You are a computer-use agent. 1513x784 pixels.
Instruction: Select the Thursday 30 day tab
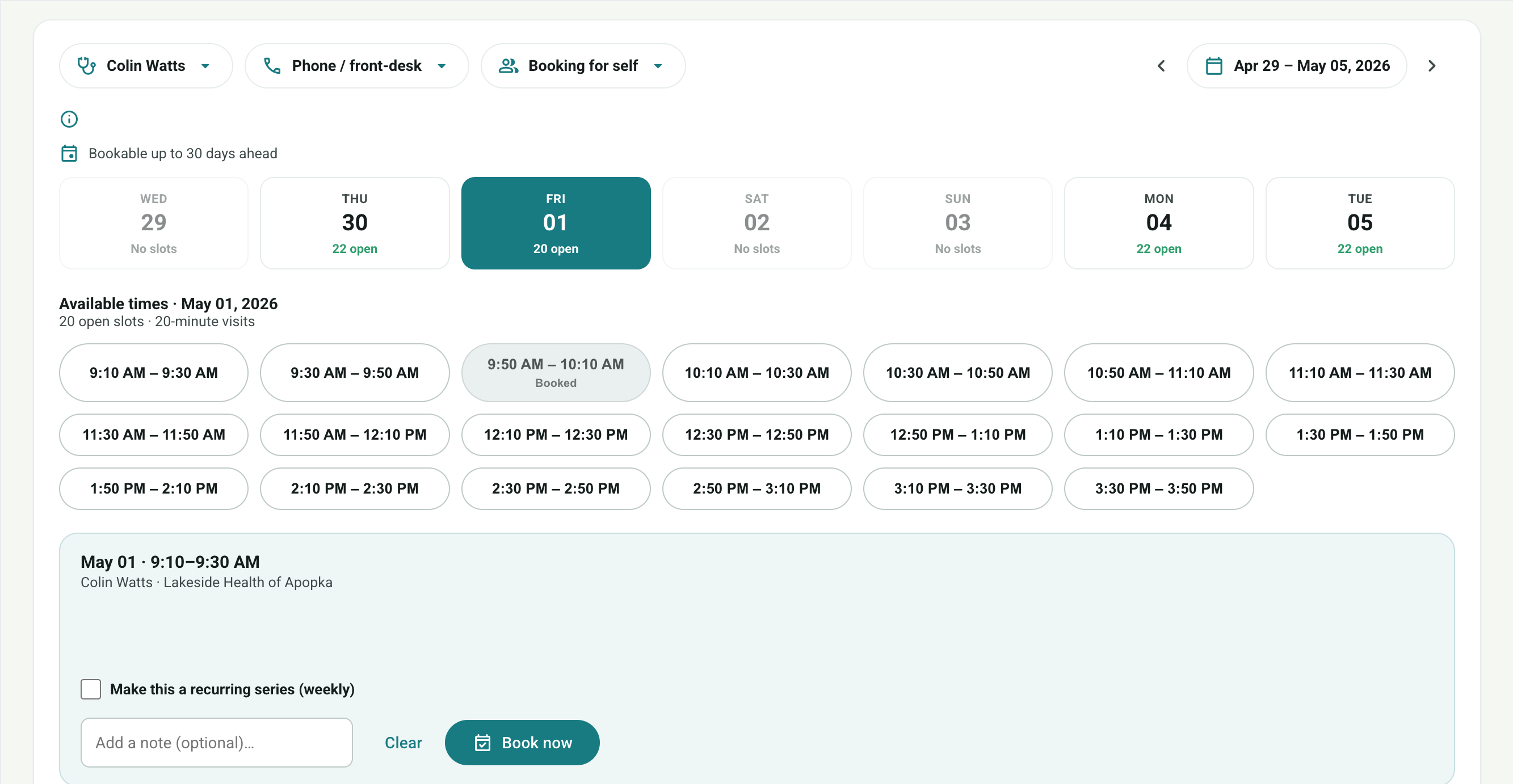[x=355, y=223]
